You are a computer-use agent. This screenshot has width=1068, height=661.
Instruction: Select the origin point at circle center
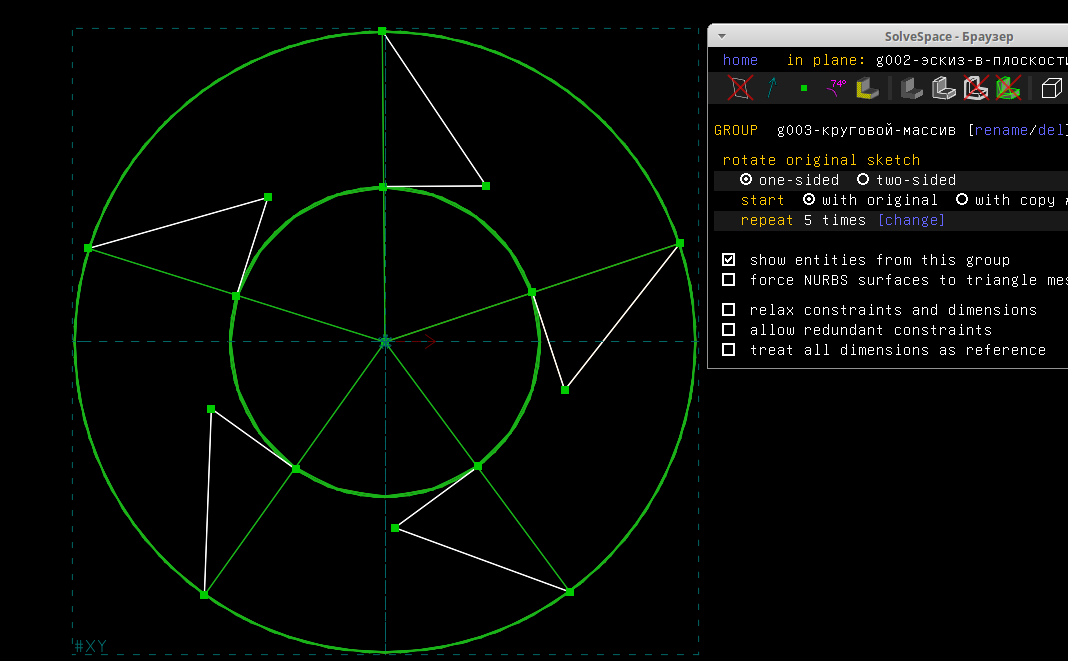click(385, 341)
